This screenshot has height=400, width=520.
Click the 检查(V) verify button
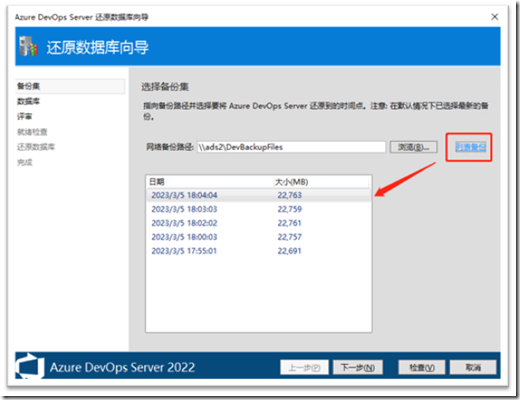click(422, 367)
